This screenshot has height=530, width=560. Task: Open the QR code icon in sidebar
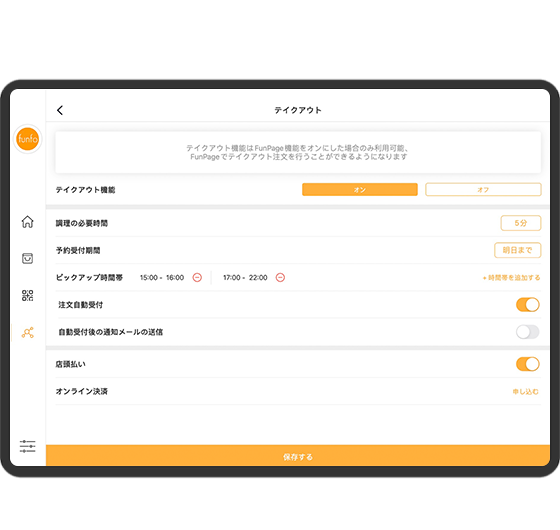tap(28, 295)
